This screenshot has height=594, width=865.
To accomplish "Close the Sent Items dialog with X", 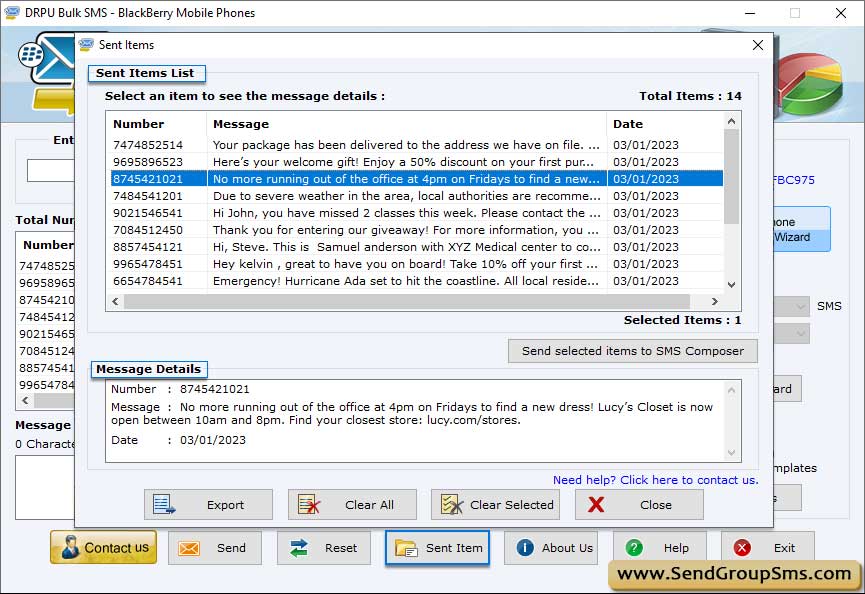I will tap(758, 45).
